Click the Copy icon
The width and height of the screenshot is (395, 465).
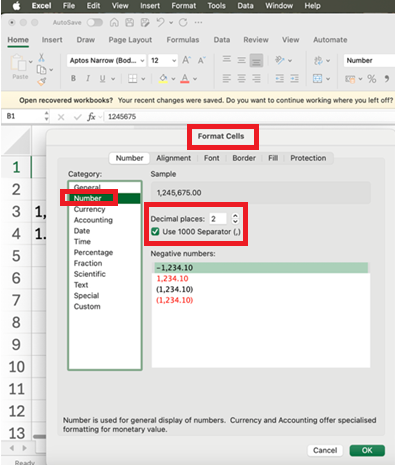pos(41,70)
